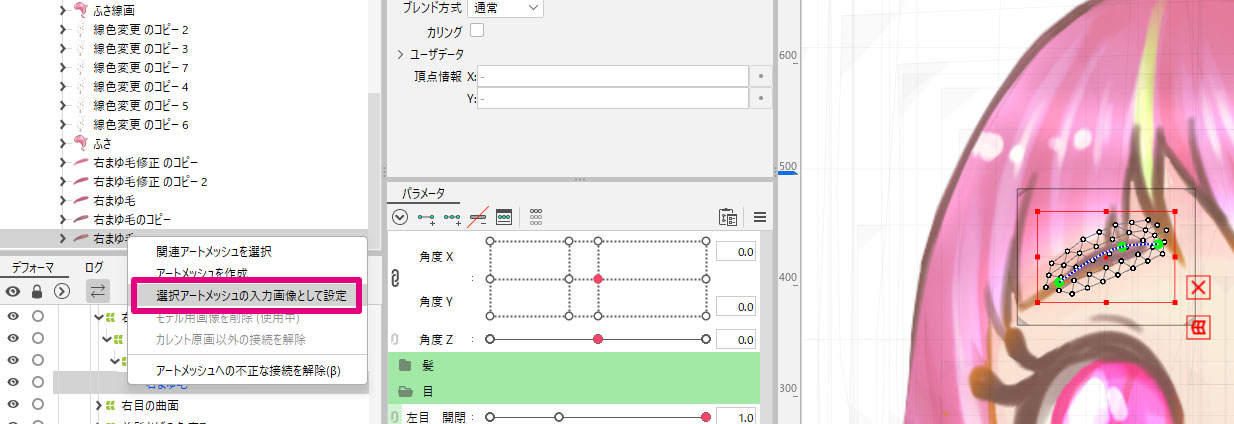The height and width of the screenshot is (424, 1234).
Task: Click the add two keys parameter icon
Action: 427,216
